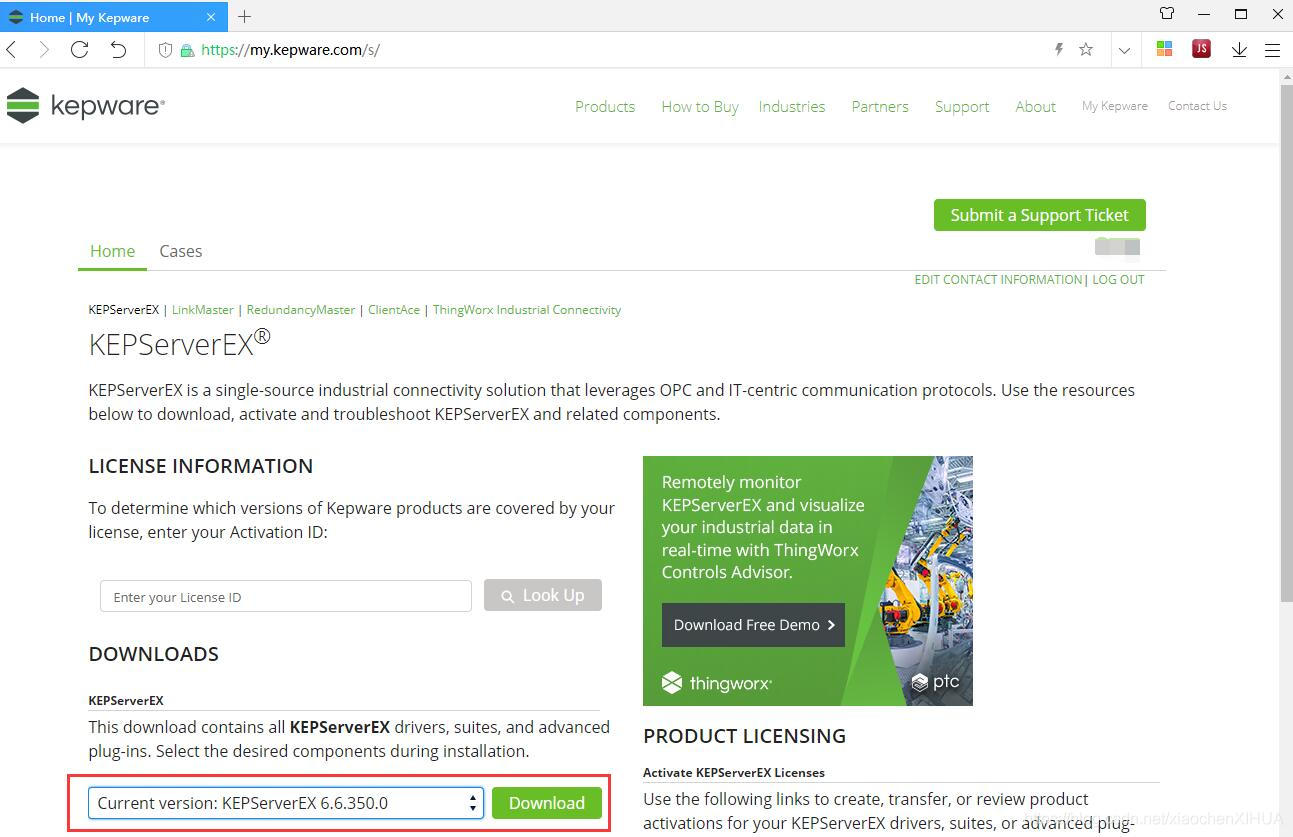Click the green lock icon in address bar

click(x=187, y=50)
